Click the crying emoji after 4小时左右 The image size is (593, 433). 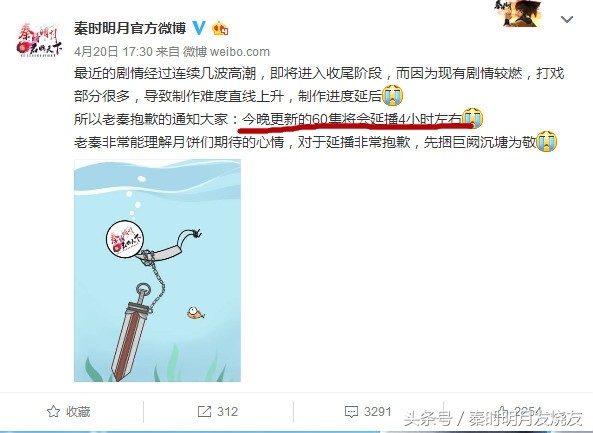click(x=473, y=118)
